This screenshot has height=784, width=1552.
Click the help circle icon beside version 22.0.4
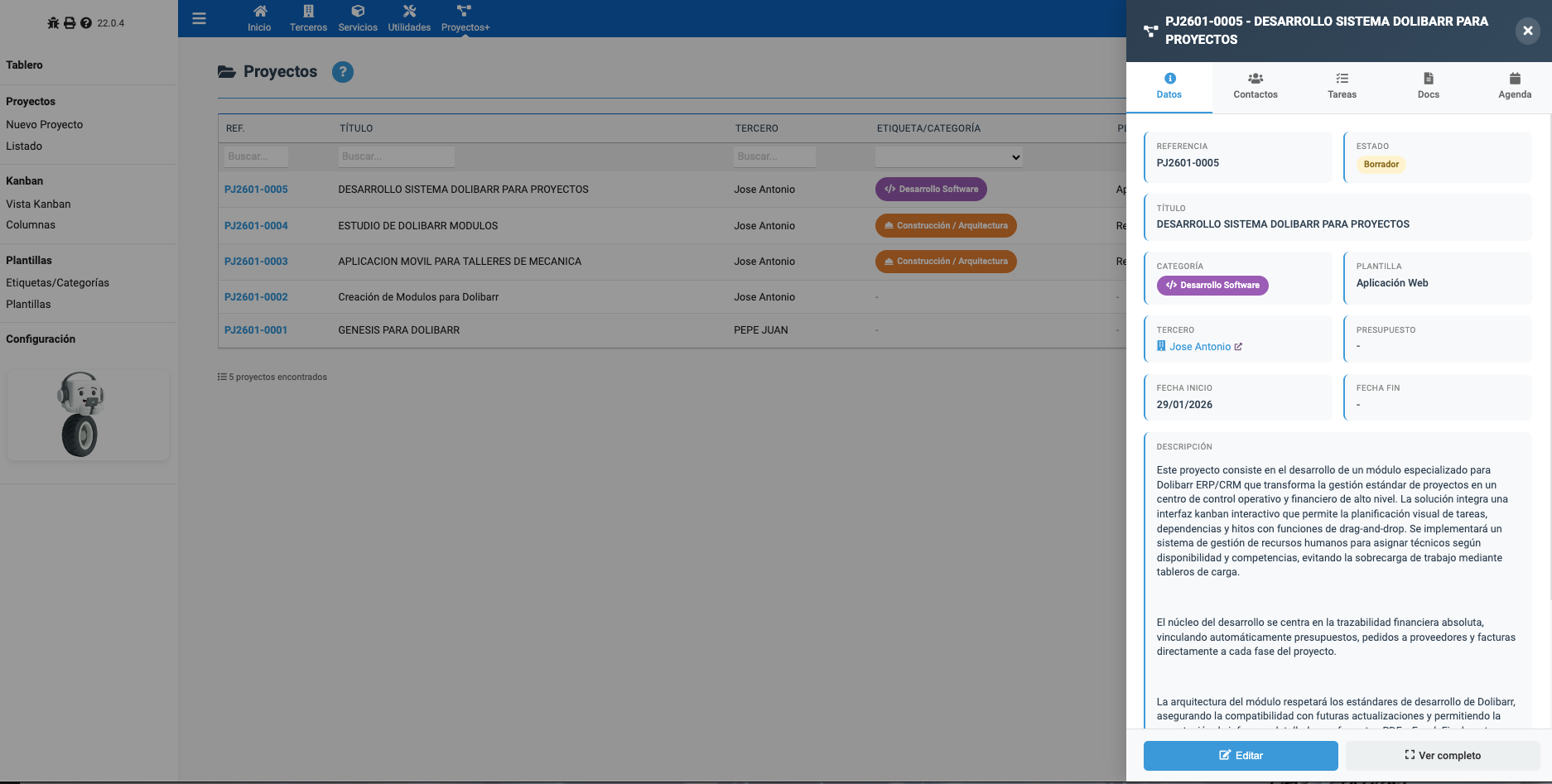tap(85, 23)
